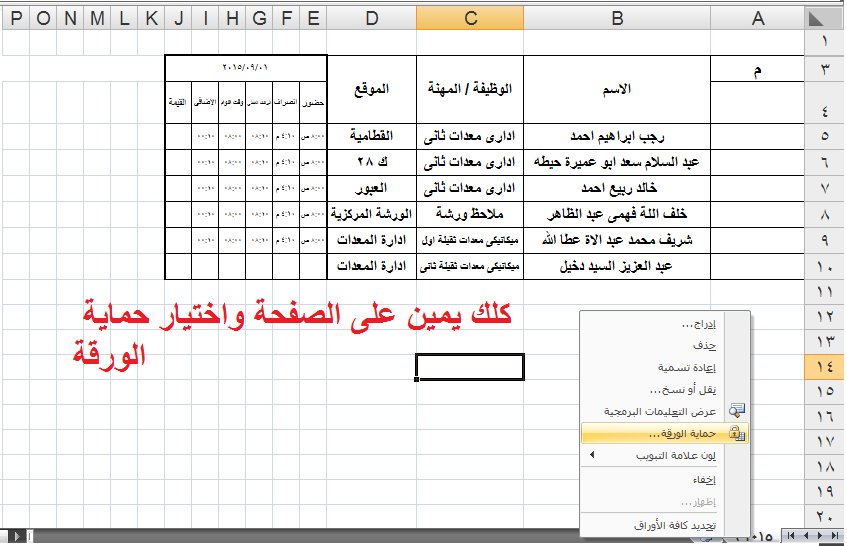
Task: Select نقل أو نسخ... menu entry
Action: coord(666,389)
